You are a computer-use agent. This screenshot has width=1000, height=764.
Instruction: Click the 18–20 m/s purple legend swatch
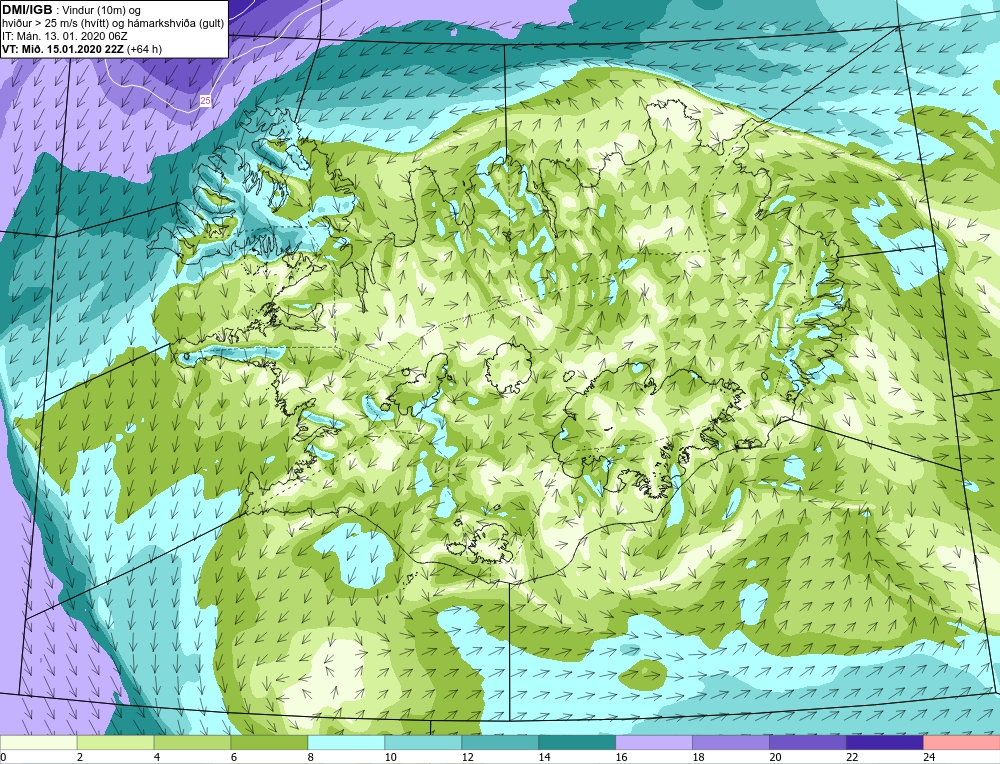tap(731, 743)
